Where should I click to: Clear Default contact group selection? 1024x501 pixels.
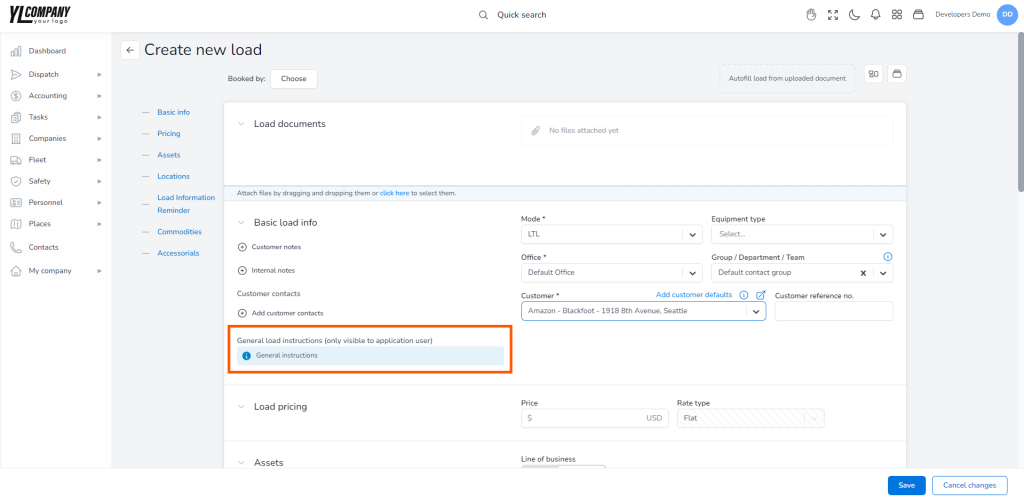863,273
